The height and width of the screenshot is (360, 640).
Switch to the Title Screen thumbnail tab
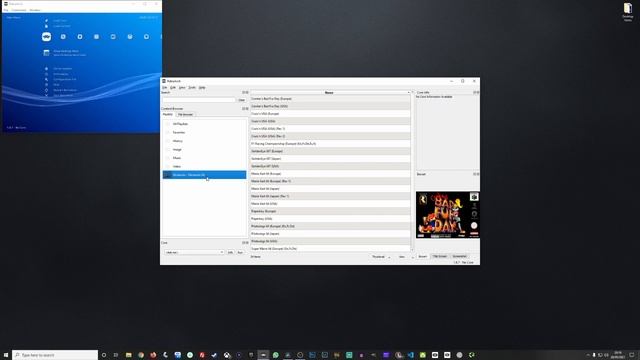[x=440, y=256]
